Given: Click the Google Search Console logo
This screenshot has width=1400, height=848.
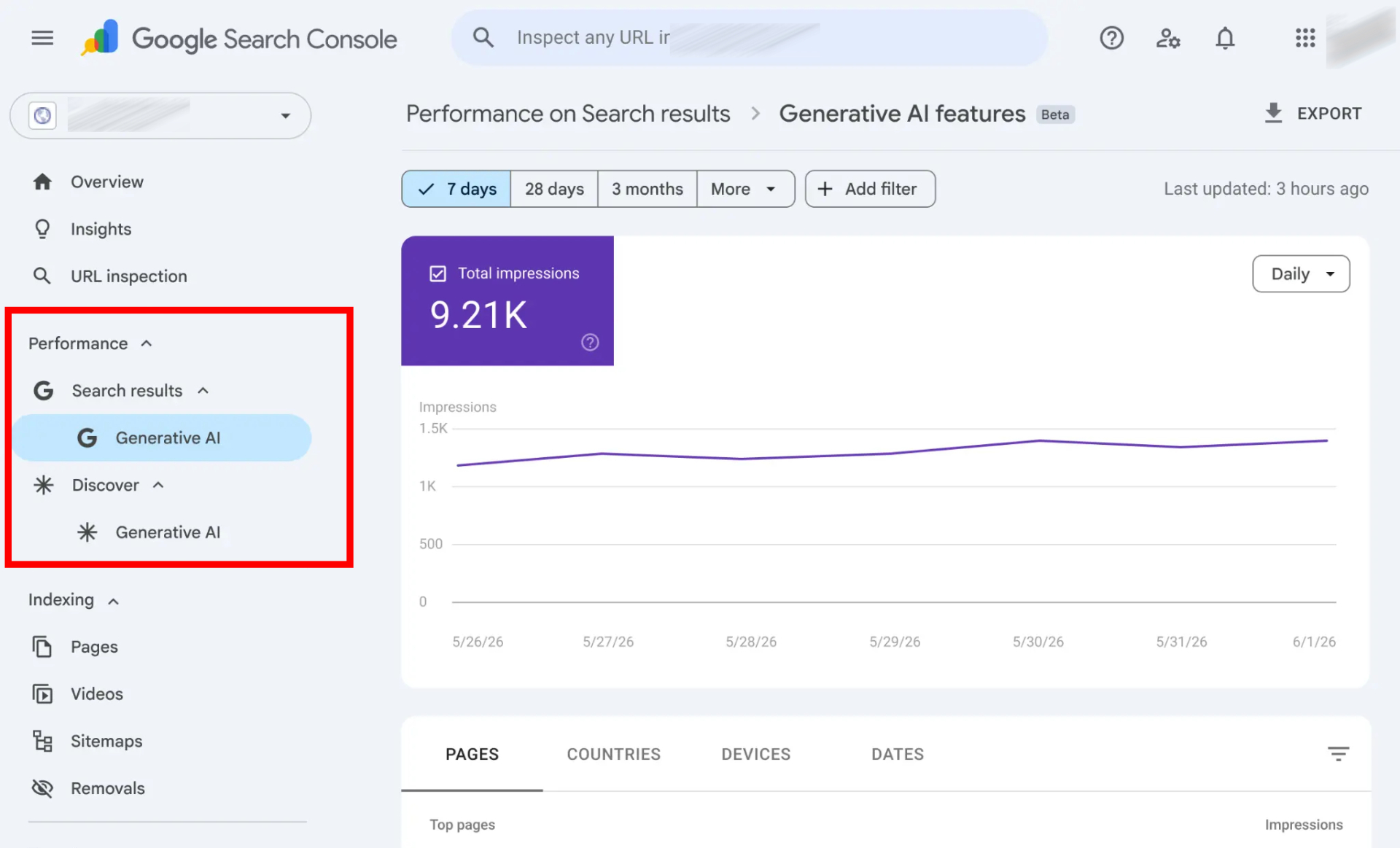Looking at the screenshot, I should (x=238, y=38).
